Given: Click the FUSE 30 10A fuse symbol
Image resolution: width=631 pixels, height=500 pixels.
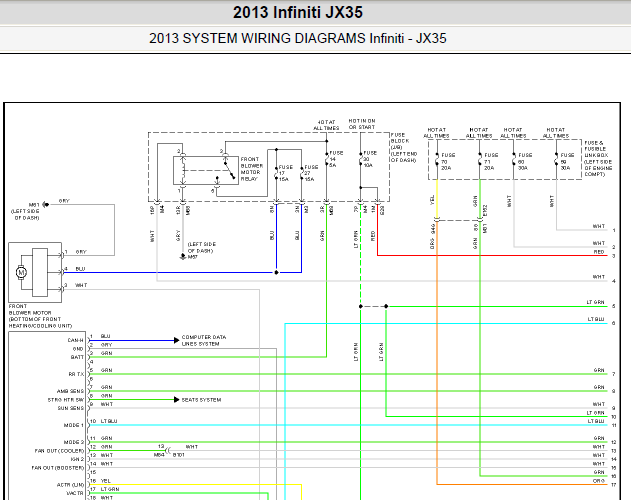Looking at the screenshot, I should point(361,158).
